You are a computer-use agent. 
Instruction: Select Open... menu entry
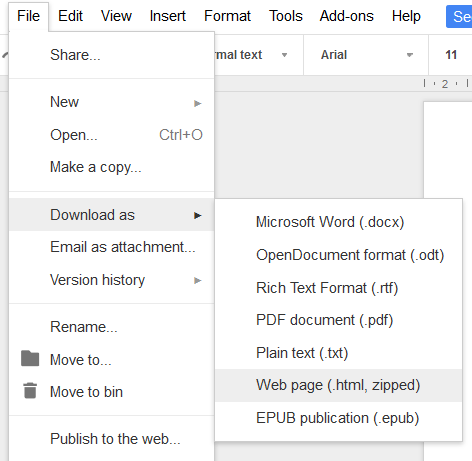111,135
